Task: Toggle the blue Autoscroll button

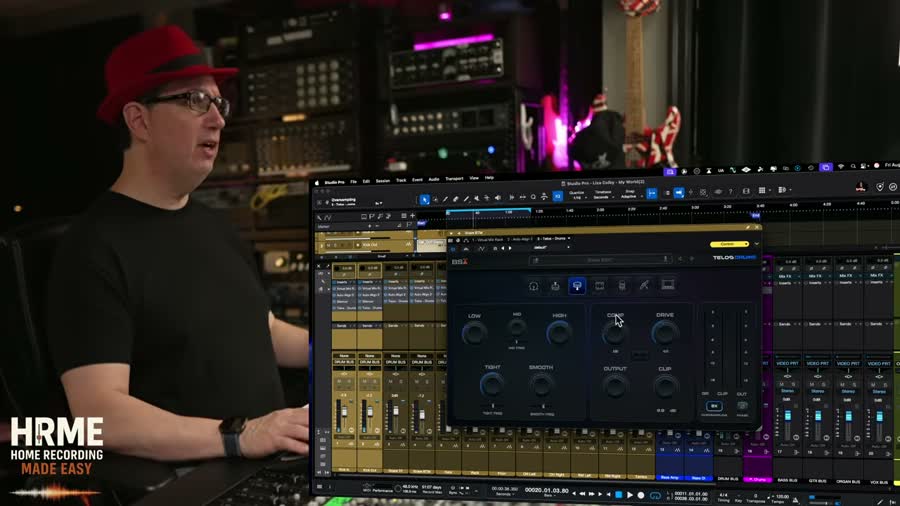Action: click(679, 193)
